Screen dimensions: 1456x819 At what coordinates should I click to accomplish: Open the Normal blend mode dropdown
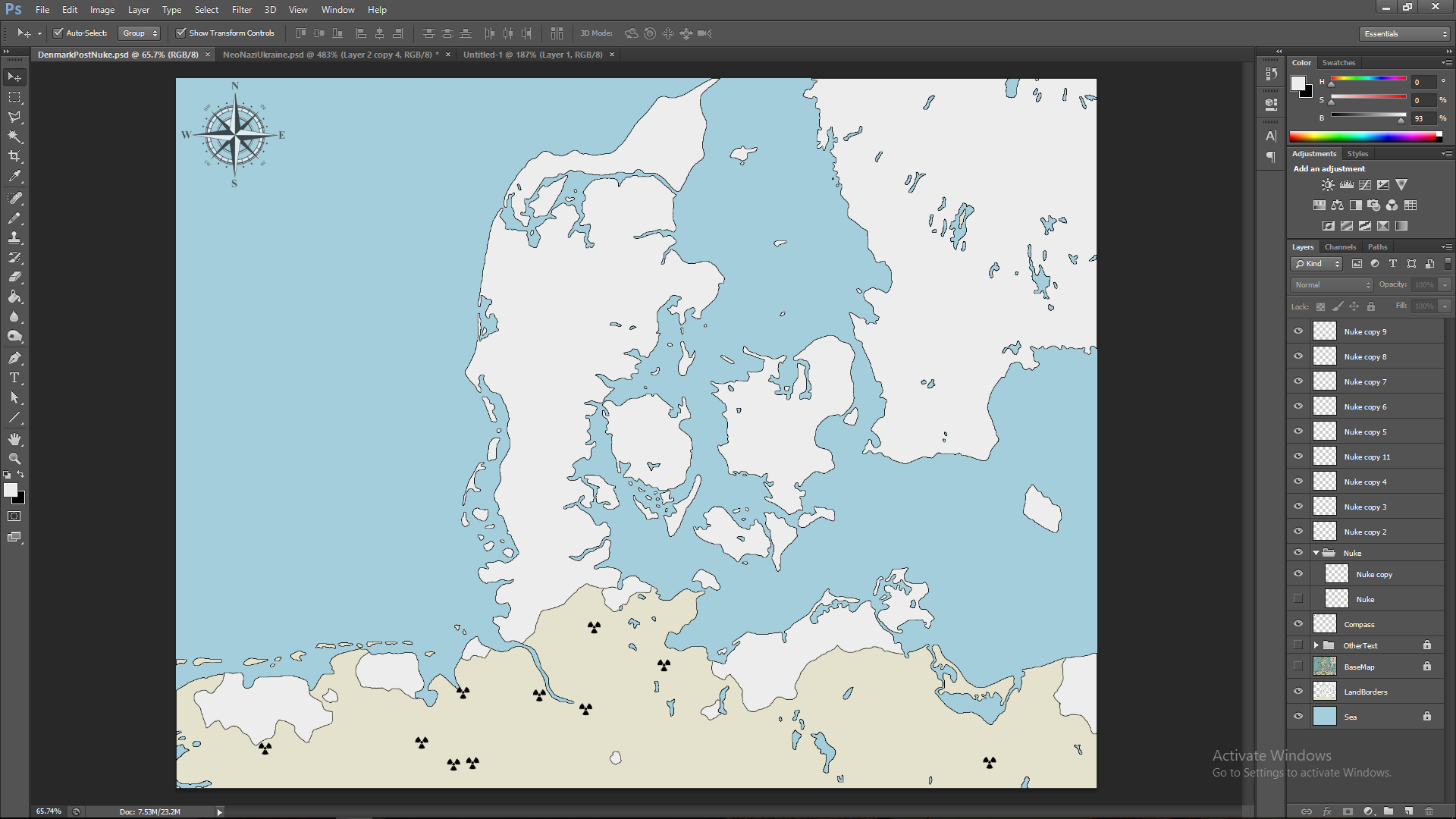(1332, 285)
